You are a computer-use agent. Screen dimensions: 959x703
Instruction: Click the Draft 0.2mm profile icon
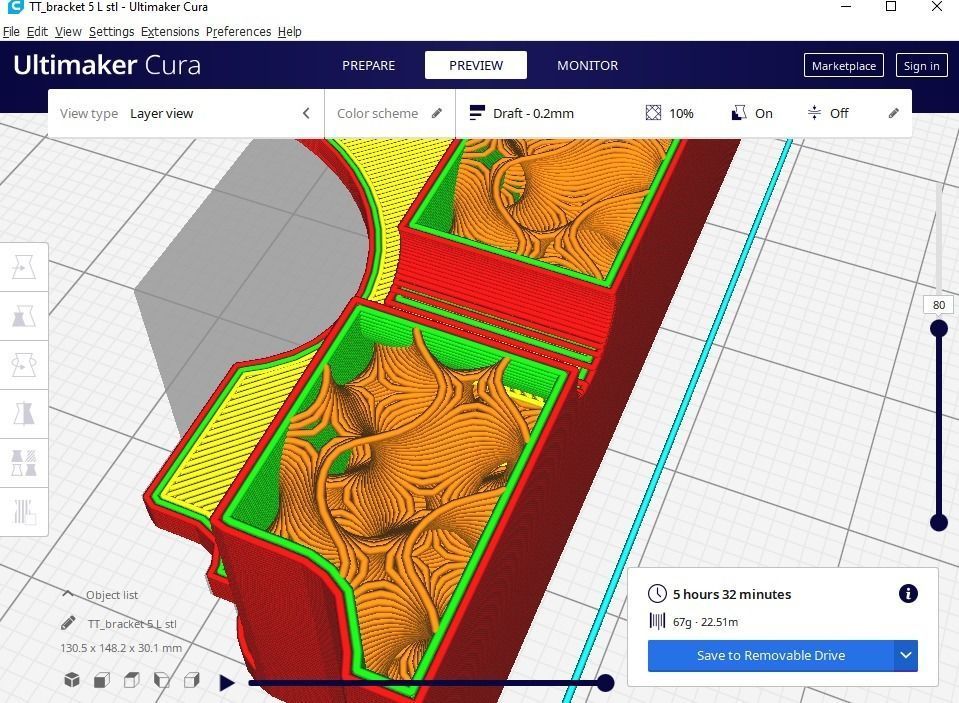point(477,113)
